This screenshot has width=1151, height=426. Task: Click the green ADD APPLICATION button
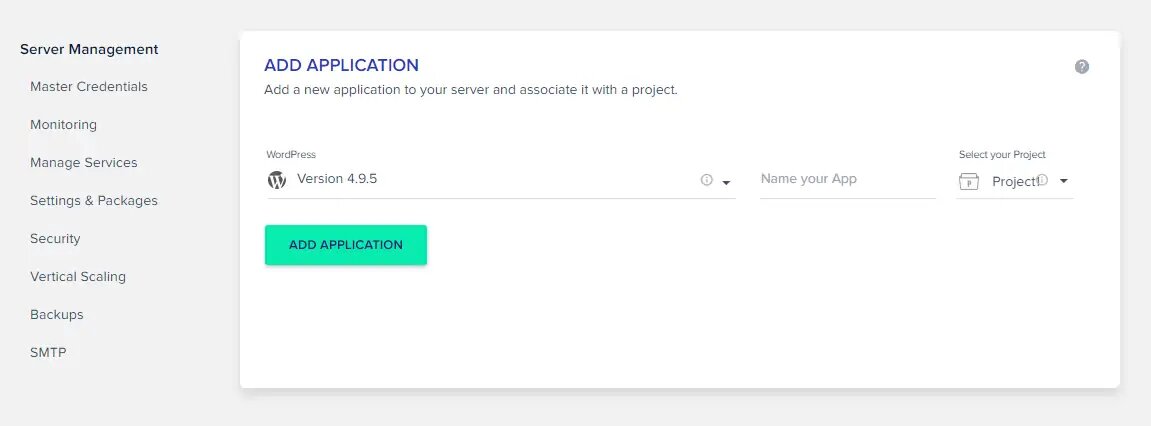[346, 245]
